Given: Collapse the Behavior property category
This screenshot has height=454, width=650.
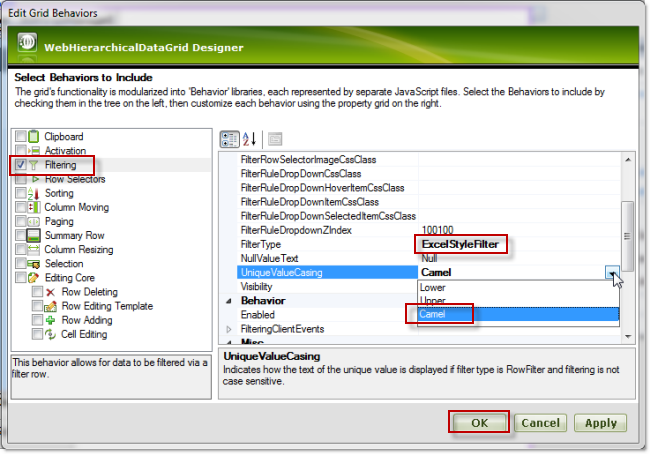Looking at the screenshot, I should (229, 300).
